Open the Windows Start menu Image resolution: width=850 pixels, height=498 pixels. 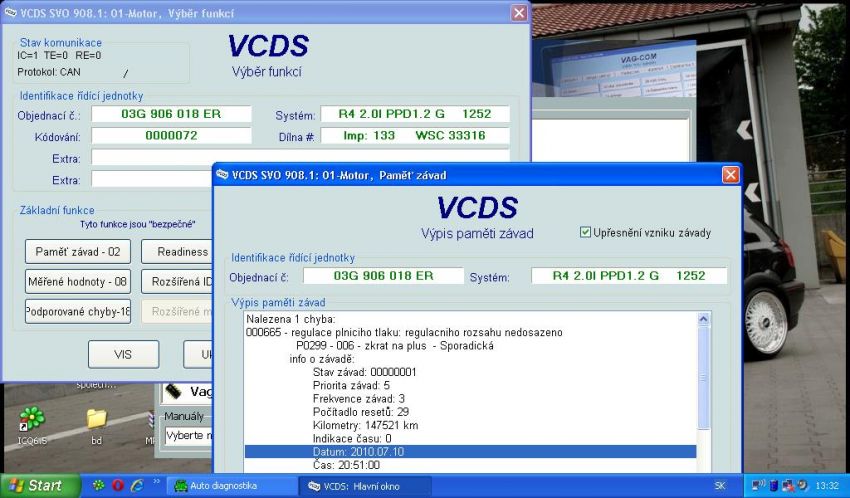[x=40, y=486]
